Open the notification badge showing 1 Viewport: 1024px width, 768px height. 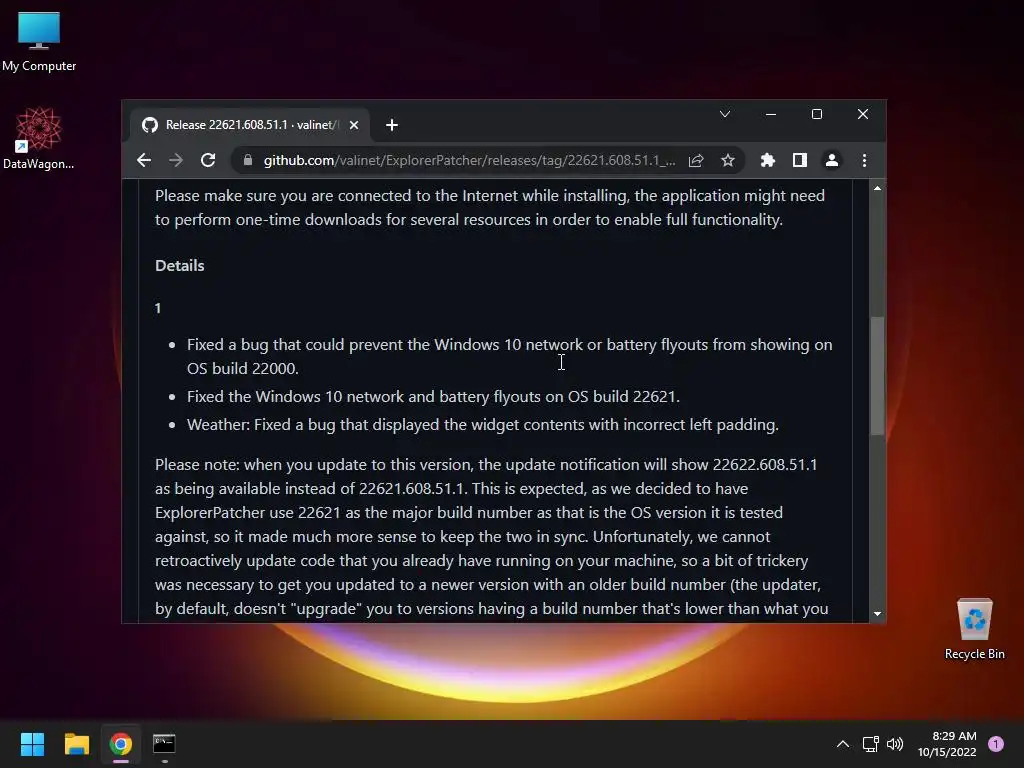(x=996, y=744)
